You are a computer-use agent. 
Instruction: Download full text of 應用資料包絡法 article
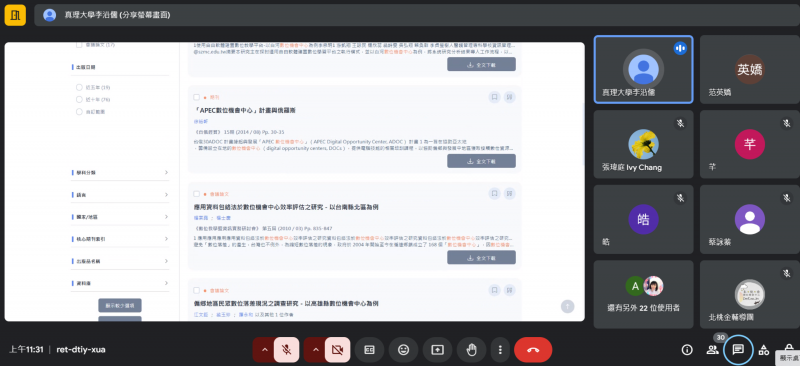[481, 257]
